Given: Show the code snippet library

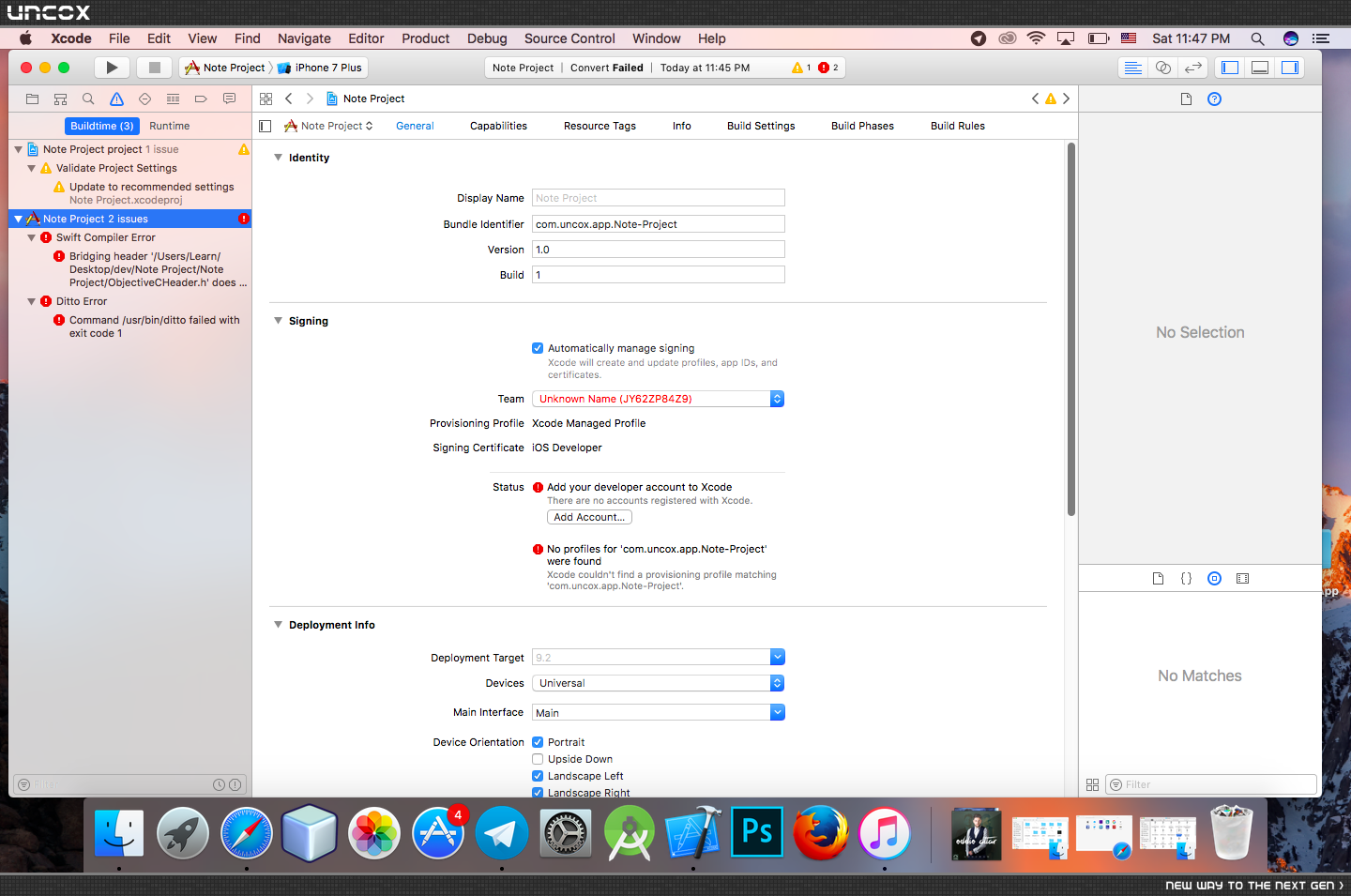Looking at the screenshot, I should pyautogui.click(x=1186, y=579).
